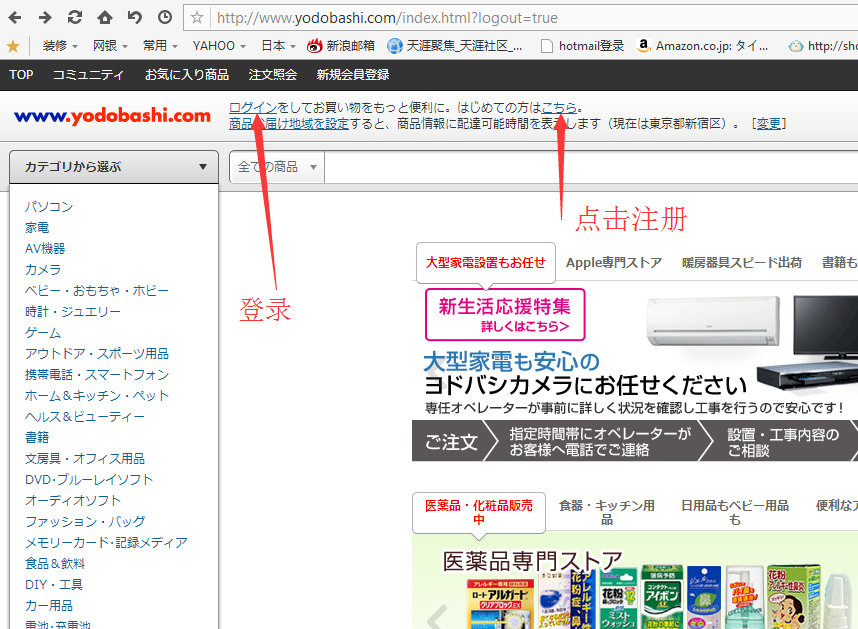
Task: Open the ヘルス&ビューティー category
Action: point(85,417)
